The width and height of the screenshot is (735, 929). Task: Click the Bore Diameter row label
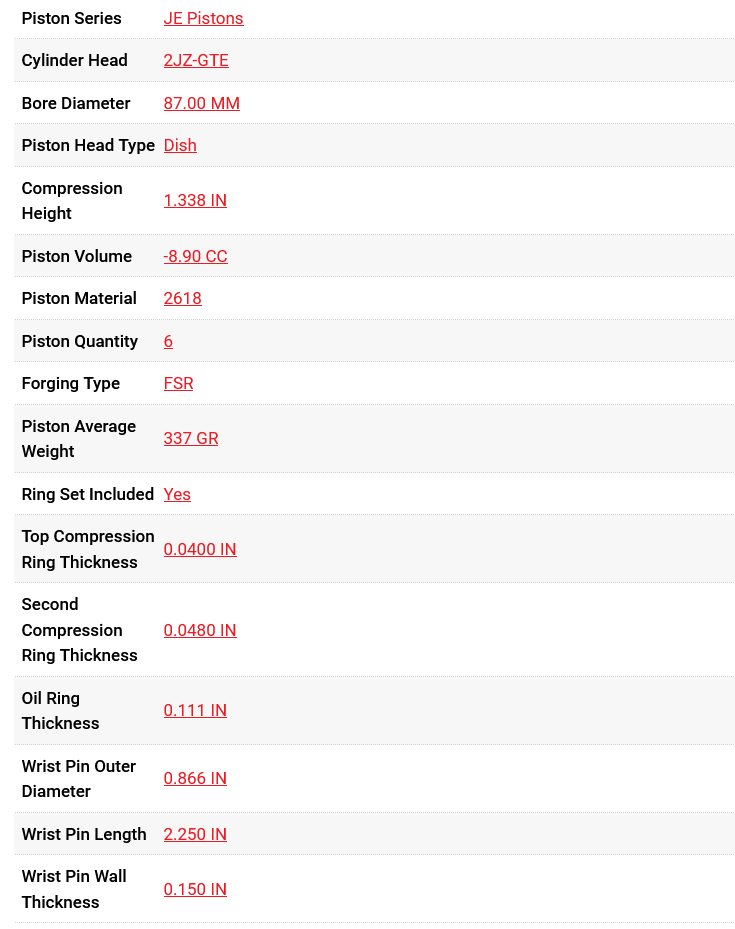76,103
